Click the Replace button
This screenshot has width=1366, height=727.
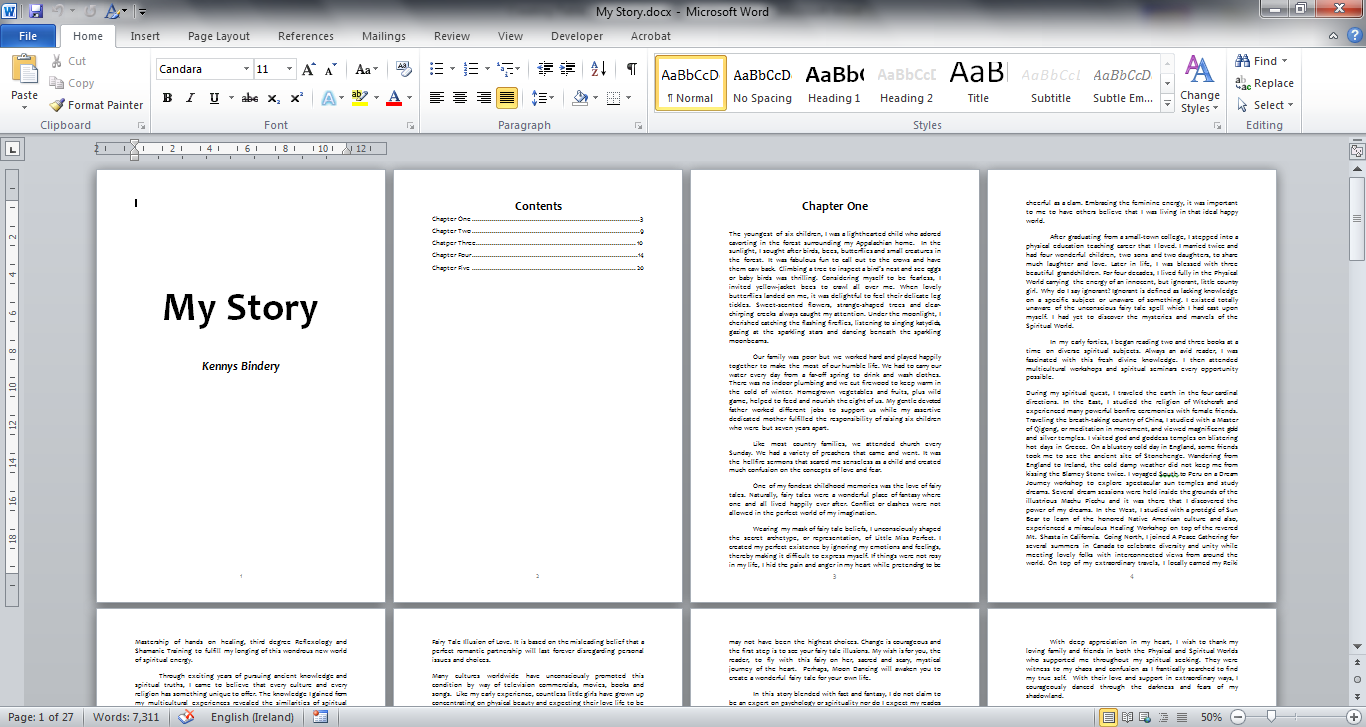pos(1265,83)
